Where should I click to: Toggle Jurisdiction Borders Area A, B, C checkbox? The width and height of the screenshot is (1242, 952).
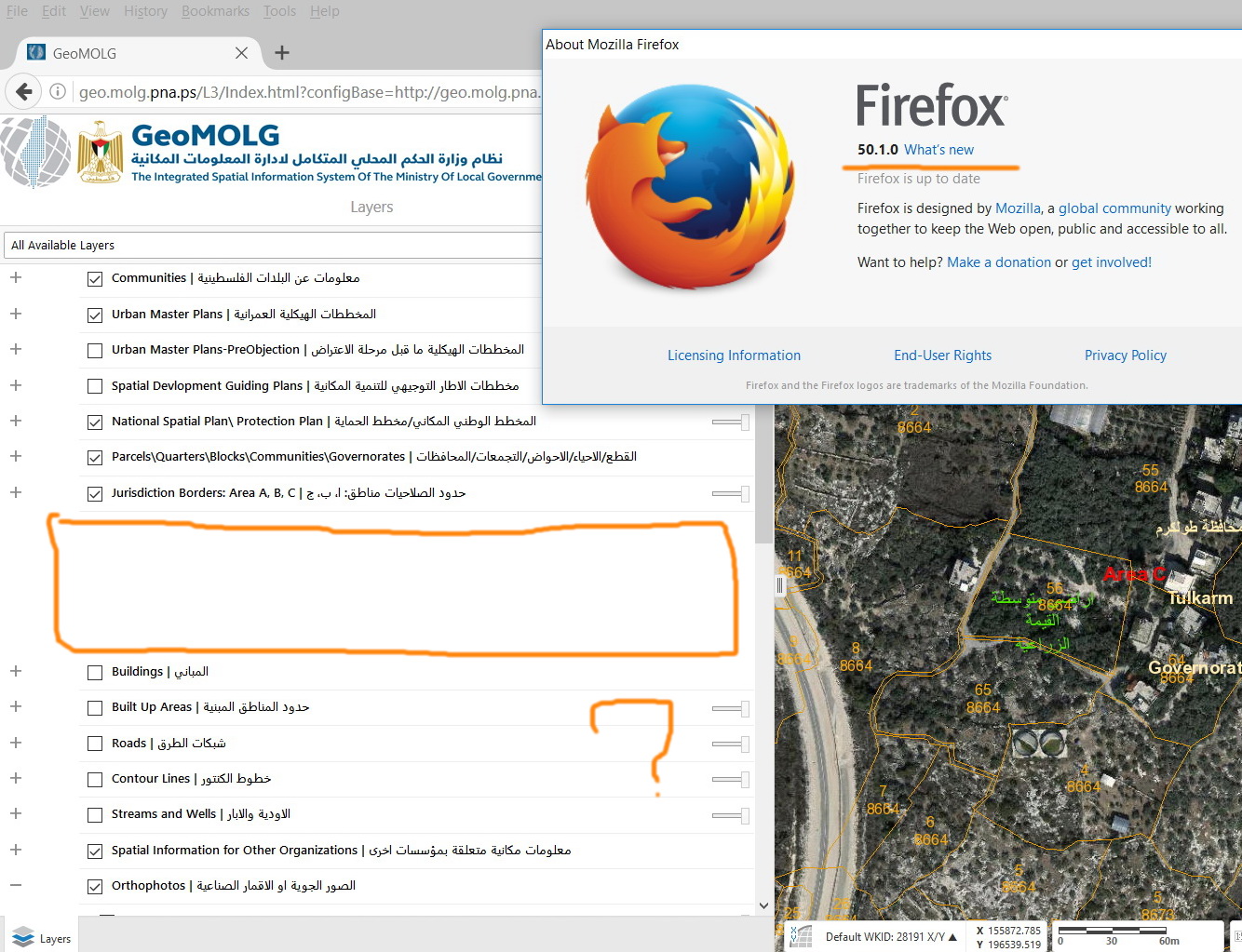pyautogui.click(x=95, y=493)
